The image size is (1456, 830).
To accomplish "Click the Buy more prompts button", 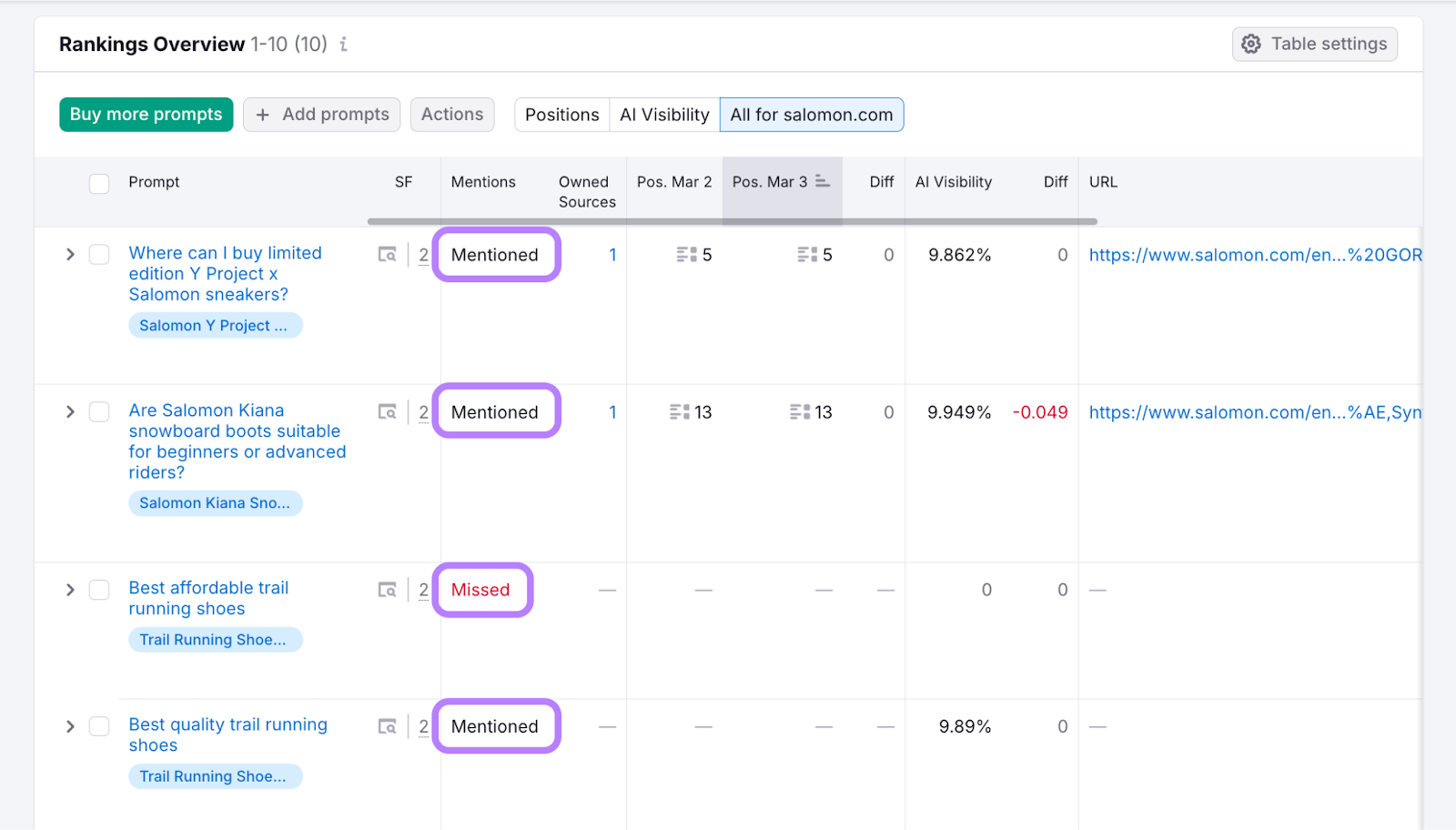I will tap(146, 115).
